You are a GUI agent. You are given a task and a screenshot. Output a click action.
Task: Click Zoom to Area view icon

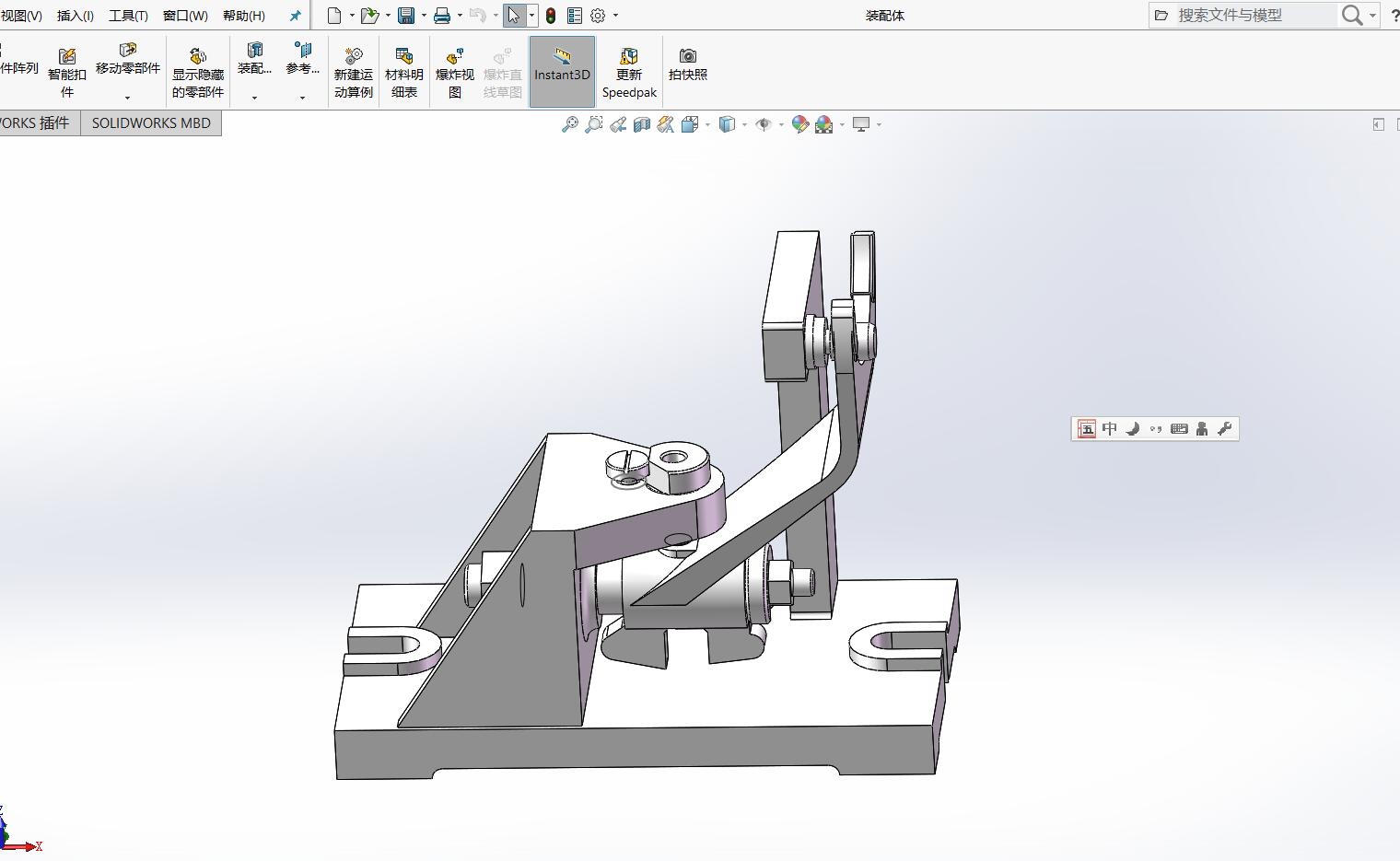pos(594,124)
